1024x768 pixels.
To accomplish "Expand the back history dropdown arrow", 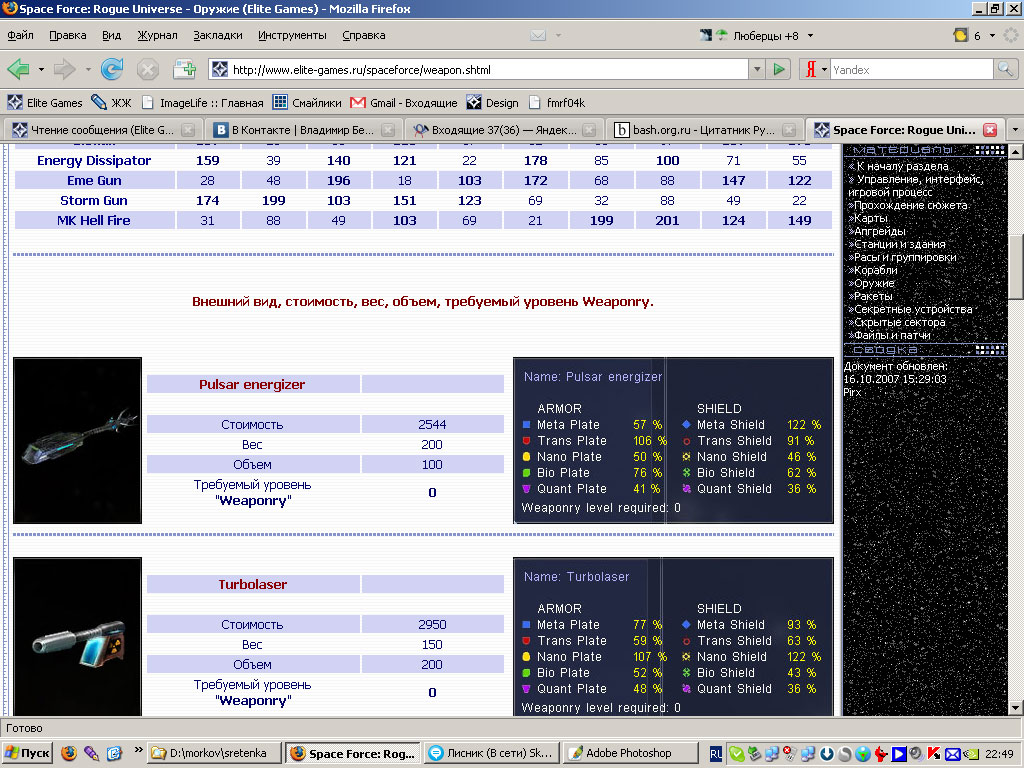I will (41, 70).
